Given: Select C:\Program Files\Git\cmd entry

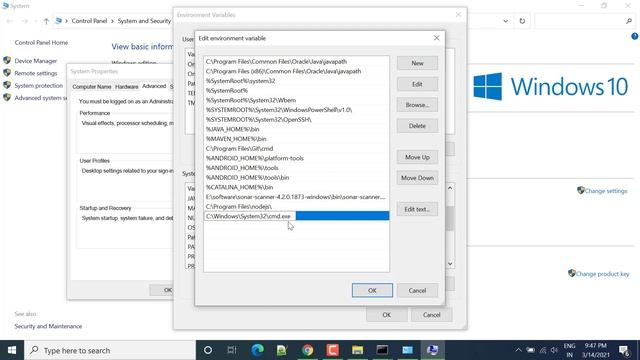Looking at the screenshot, I should tap(296, 149).
